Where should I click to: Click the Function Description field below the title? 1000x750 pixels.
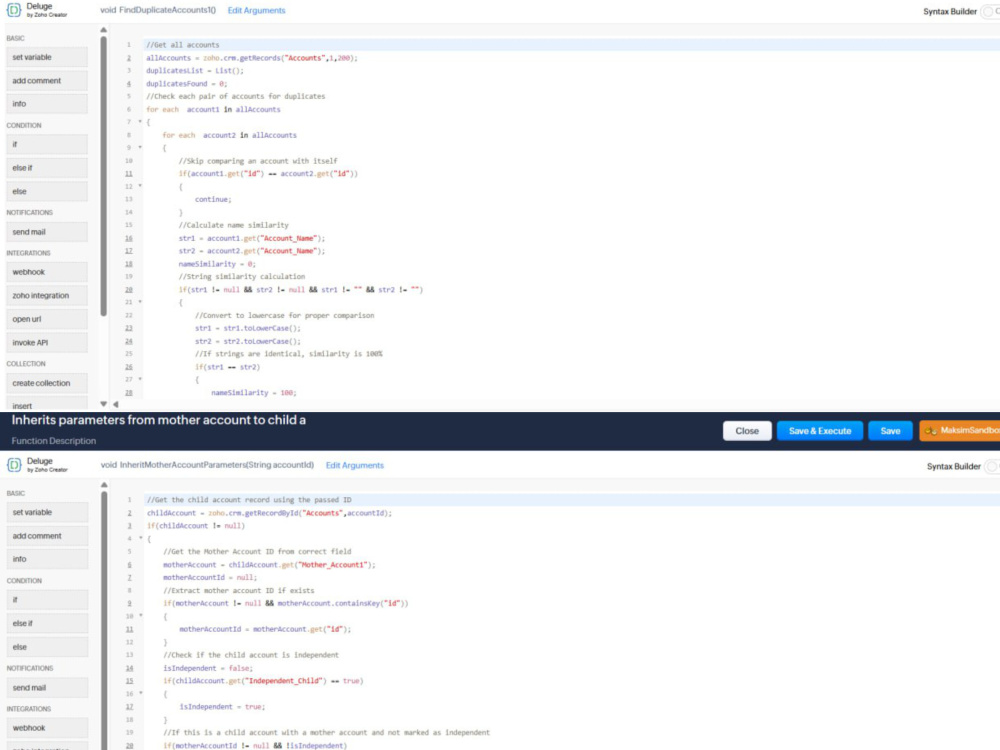point(54,441)
